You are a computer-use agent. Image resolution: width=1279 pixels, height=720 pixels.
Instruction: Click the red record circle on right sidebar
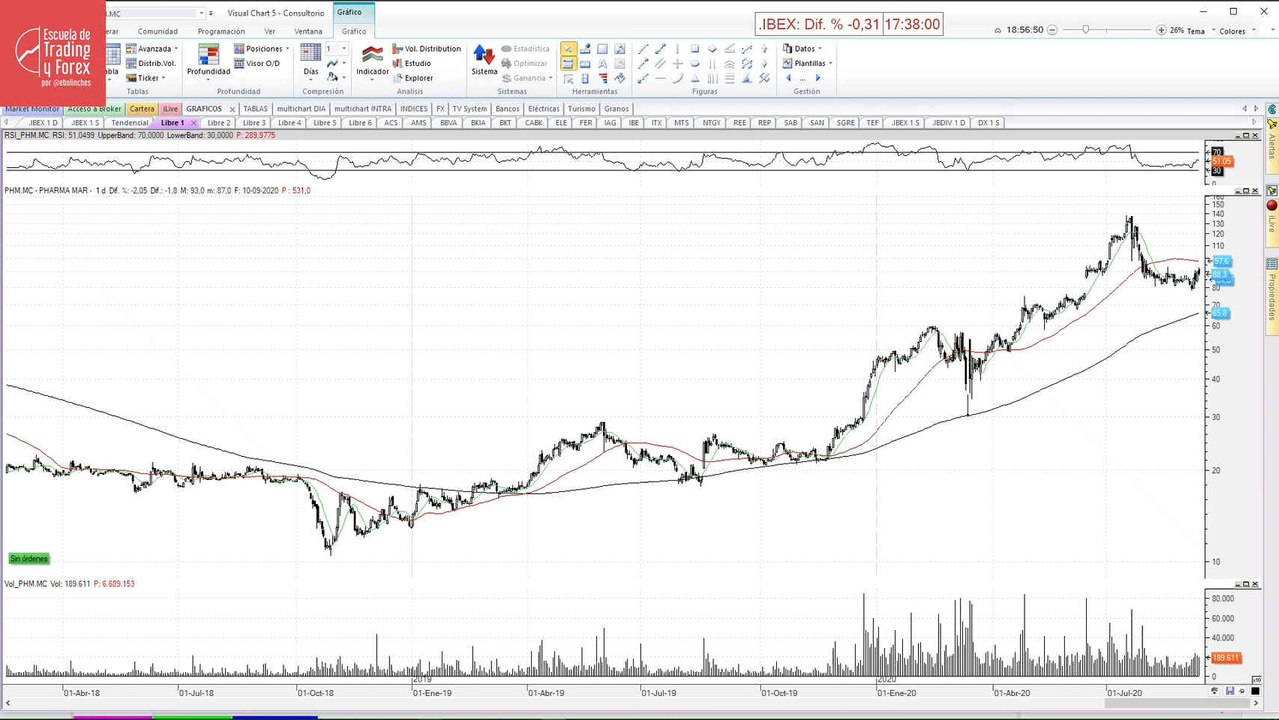pos(1272,205)
